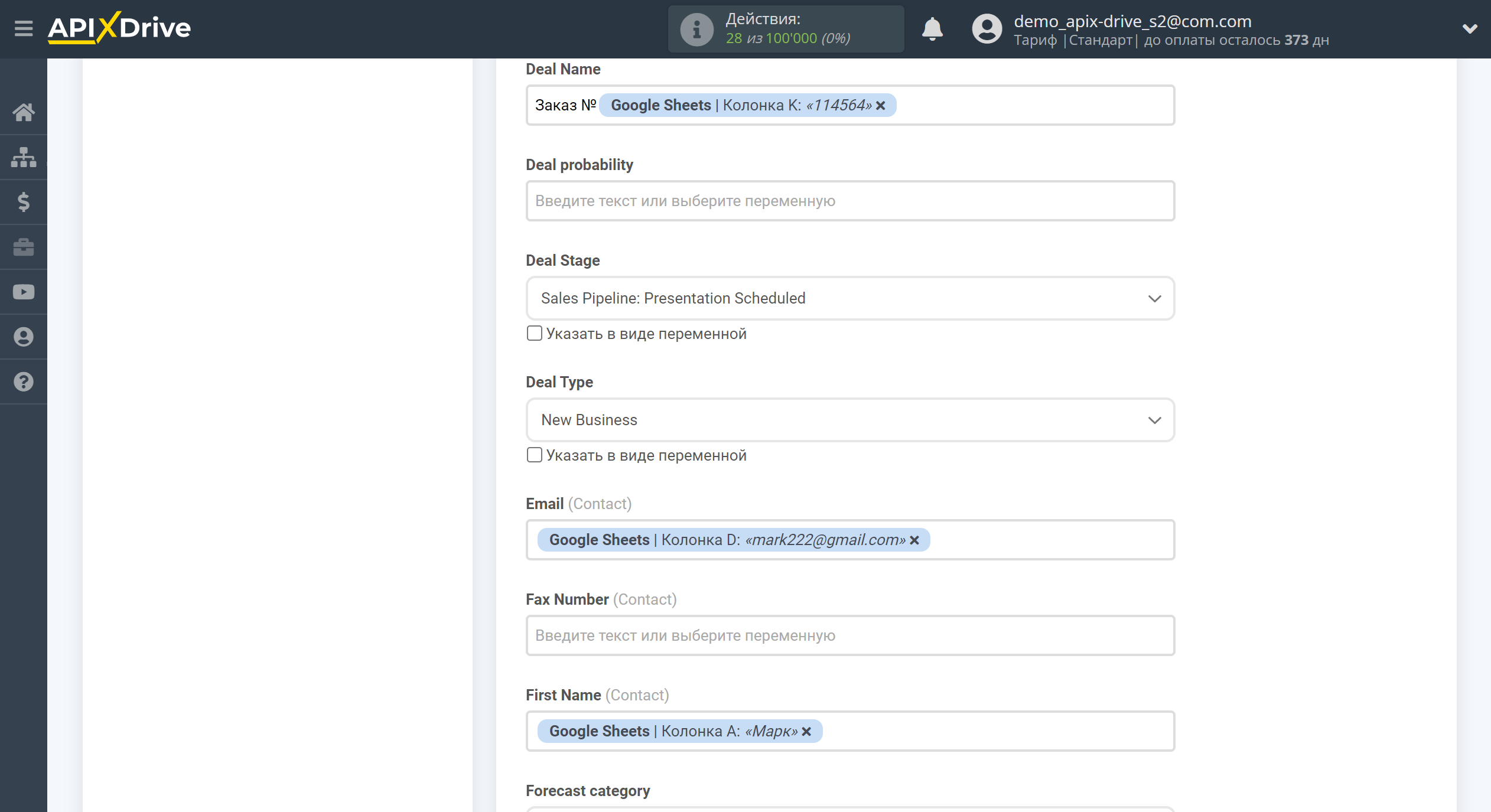Open the notifications bell
This screenshot has height=812, width=1491.
(x=932, y=29)
